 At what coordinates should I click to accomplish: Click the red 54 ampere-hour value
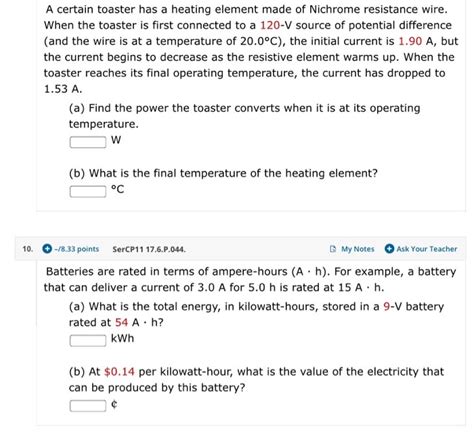coord(122,323)
